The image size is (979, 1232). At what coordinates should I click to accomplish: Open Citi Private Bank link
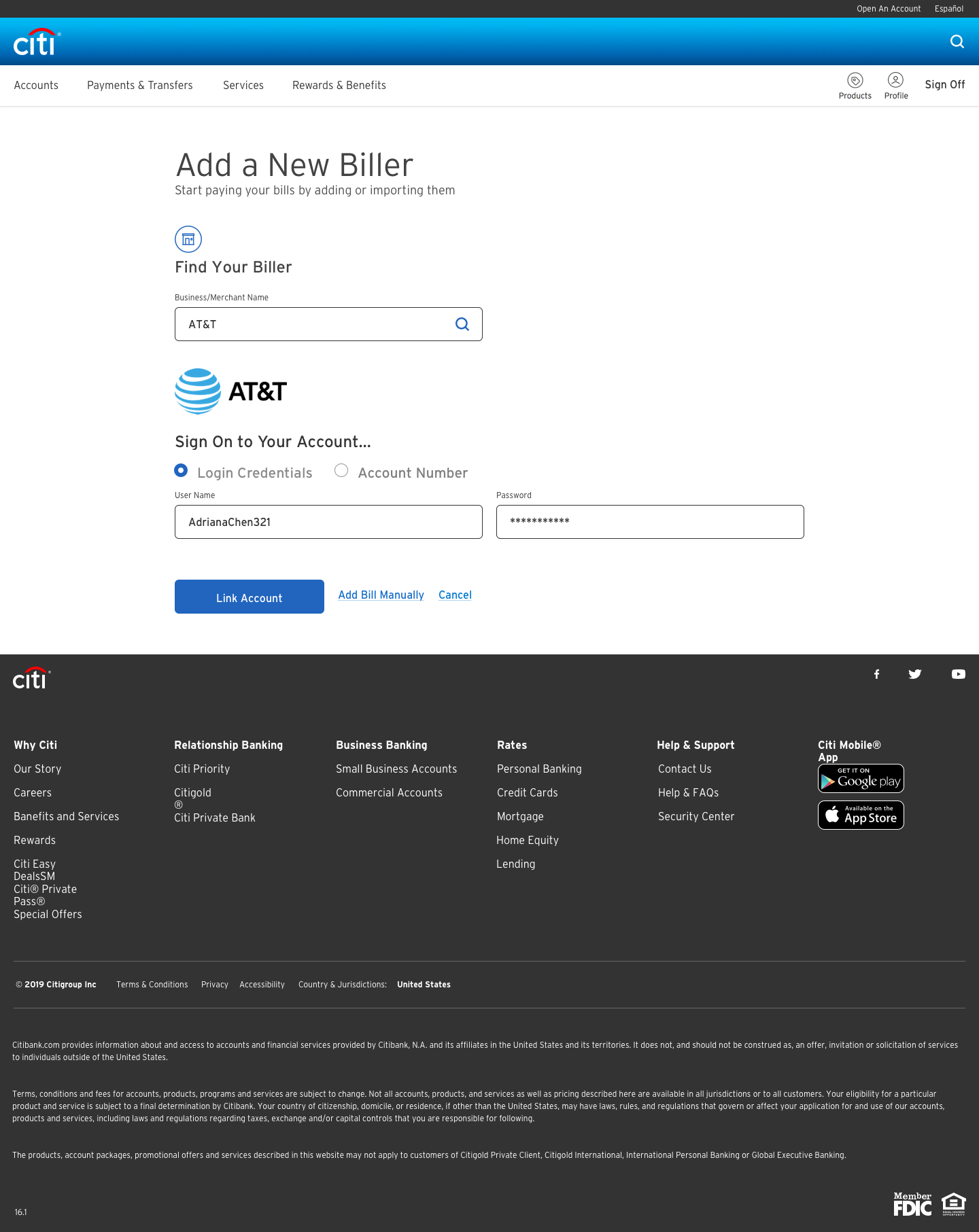point(215,817)
